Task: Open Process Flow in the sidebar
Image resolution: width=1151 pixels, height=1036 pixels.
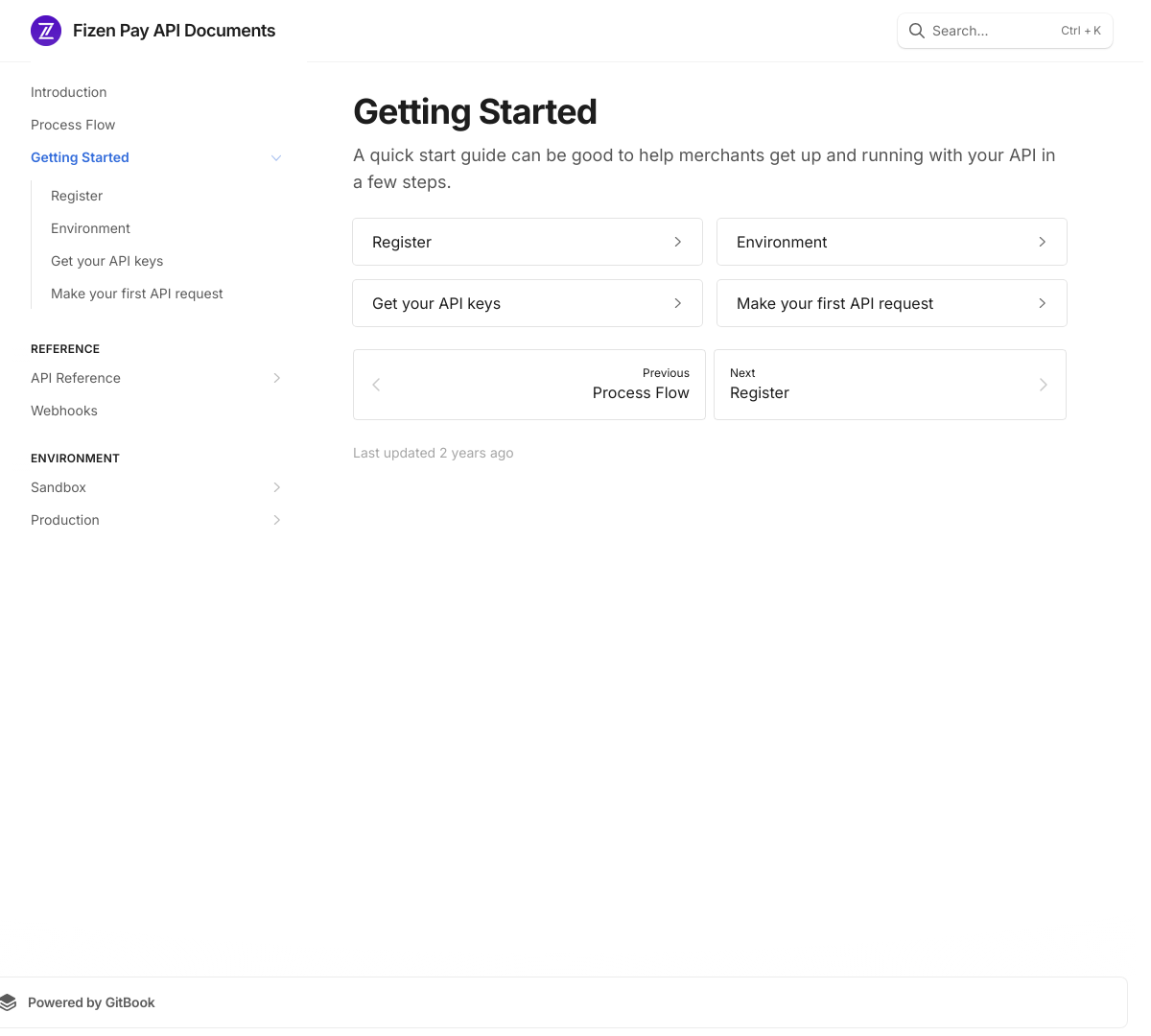Action: [73, 125]
